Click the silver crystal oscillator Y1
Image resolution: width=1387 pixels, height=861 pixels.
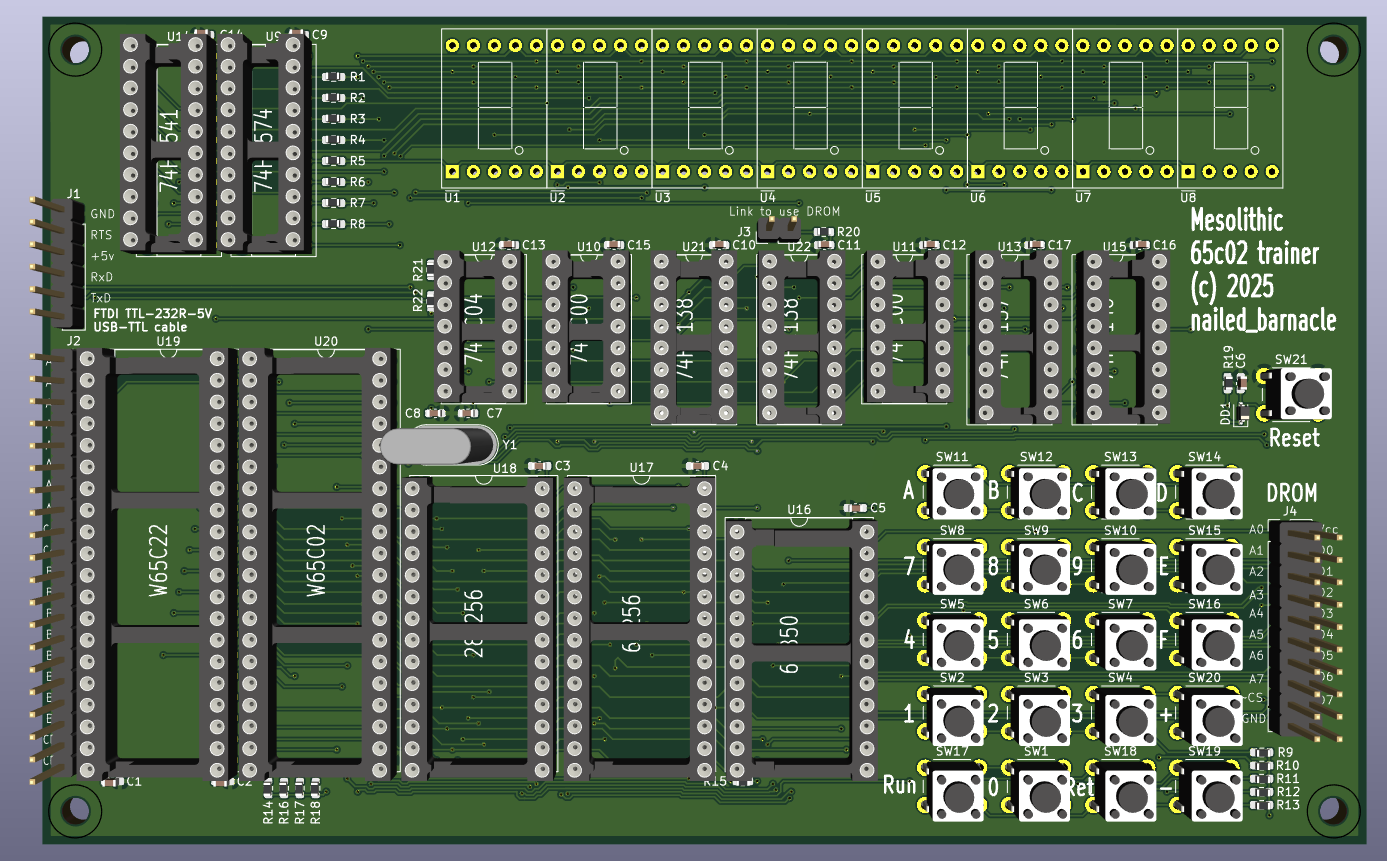(438, 446)
